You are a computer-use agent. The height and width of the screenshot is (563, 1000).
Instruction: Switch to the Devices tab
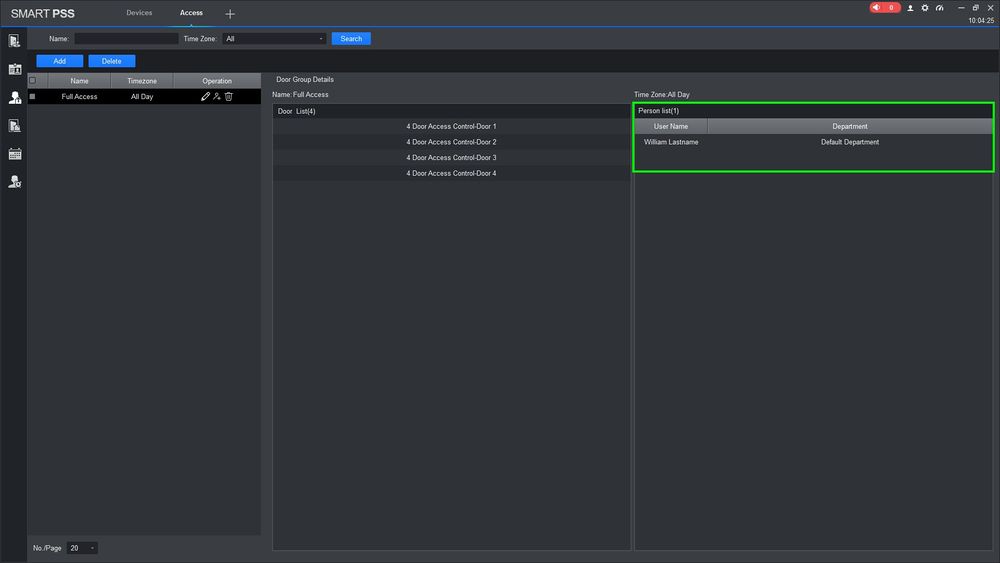tap(139, 13)
